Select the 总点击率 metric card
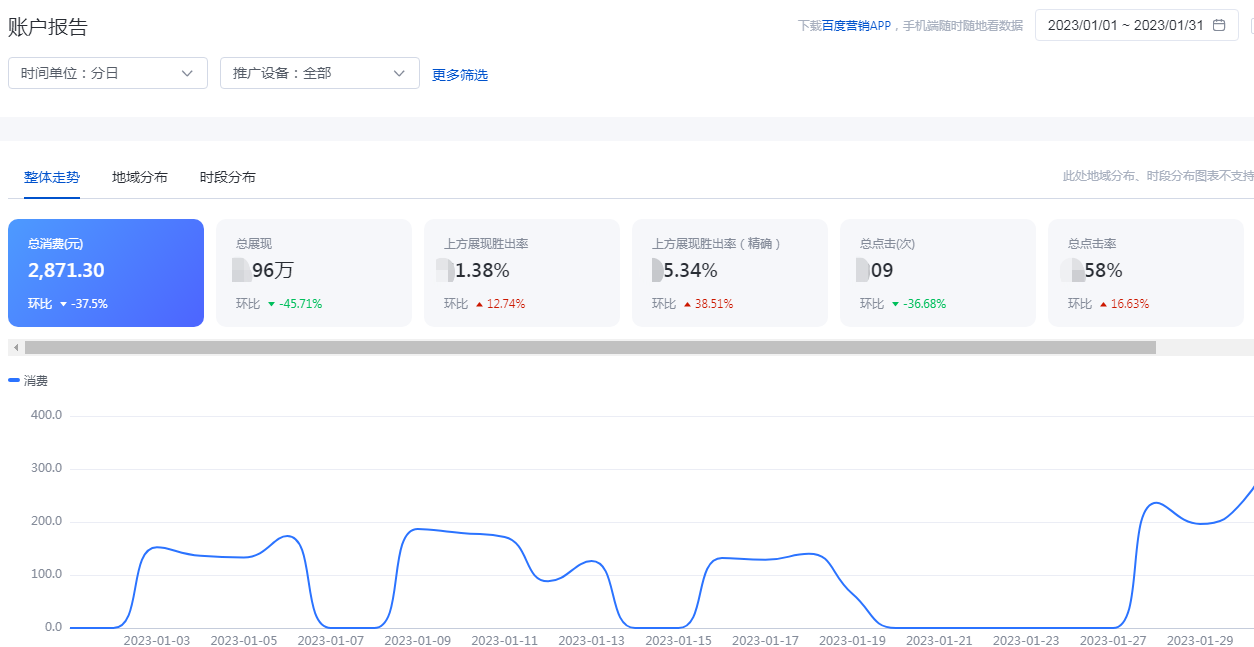Viewport: 1254px width, 647px height. [x=1146, y=273]
